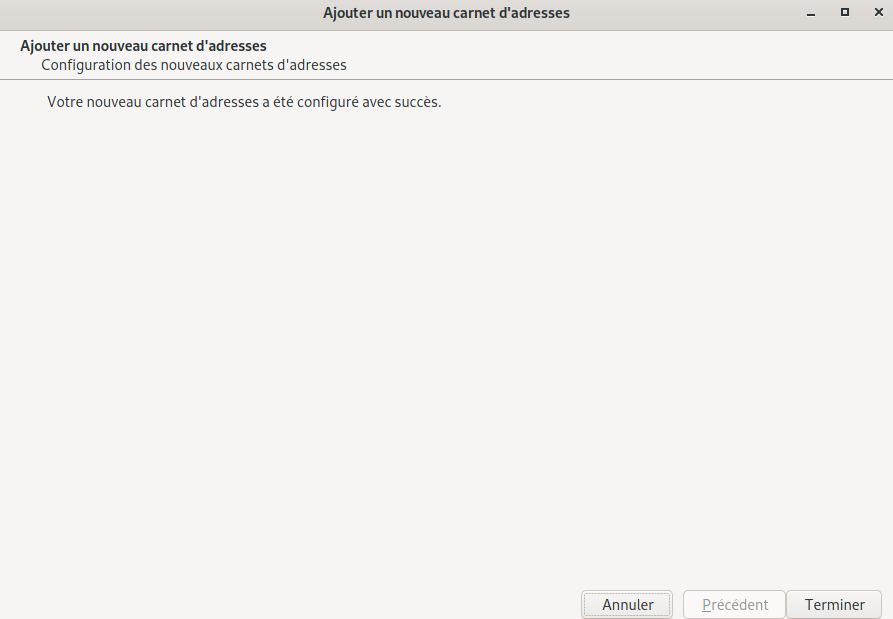This screenshot has width=893, height=619.
Task: Click the centered window title text
Action: [x=446, y=13]
